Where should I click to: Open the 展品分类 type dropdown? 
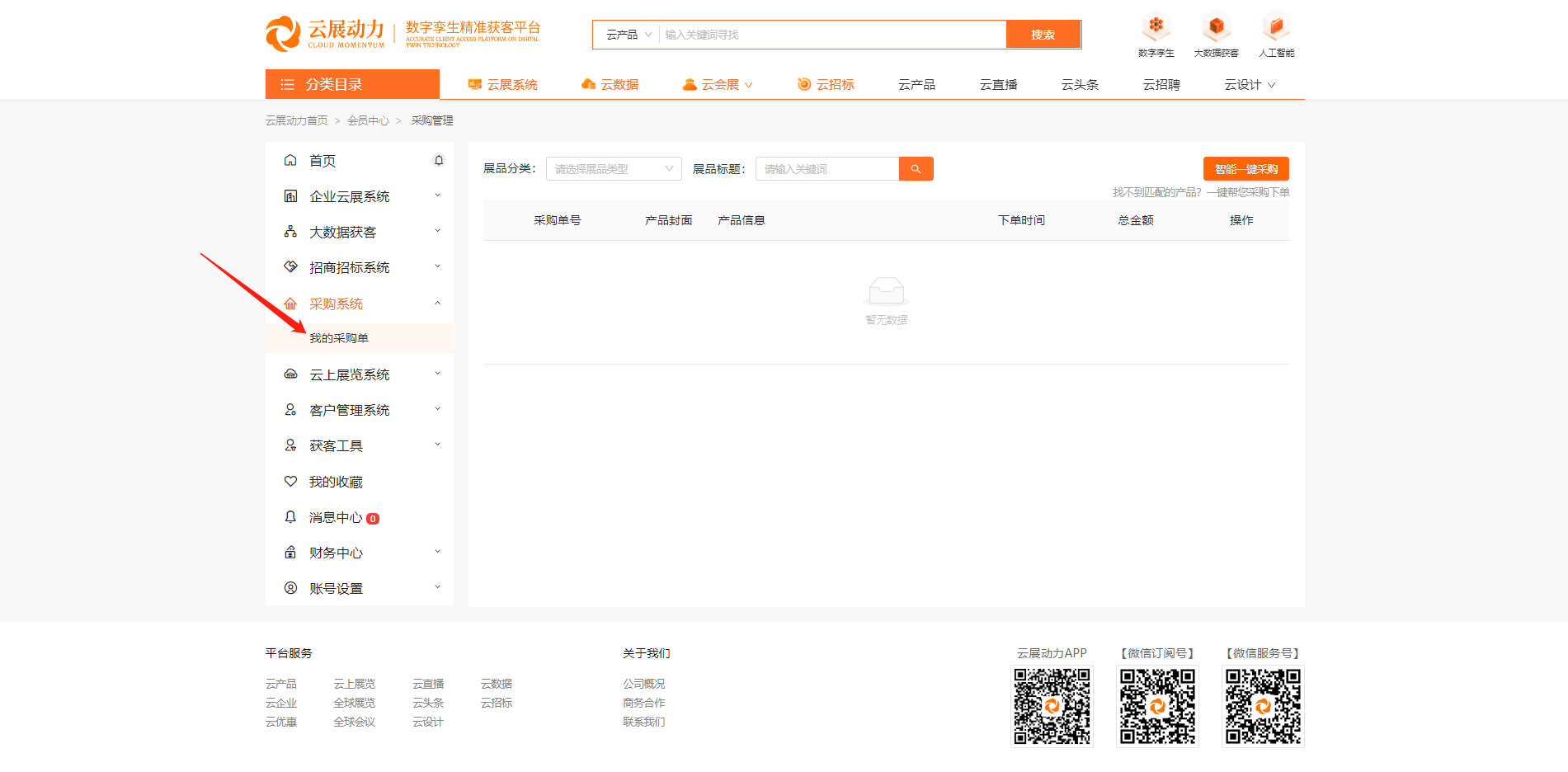[x=613, y=169]
